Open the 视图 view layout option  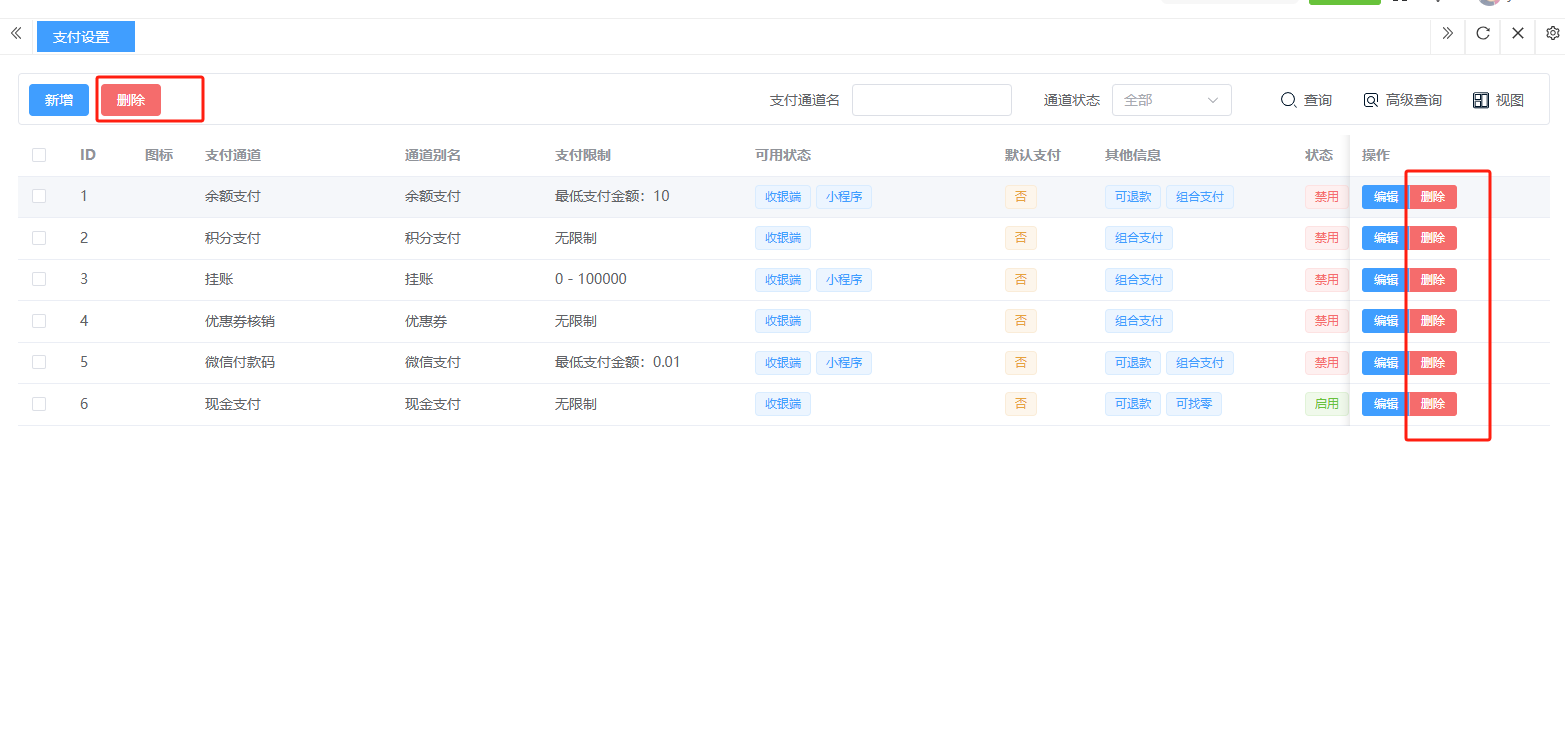1498,100
